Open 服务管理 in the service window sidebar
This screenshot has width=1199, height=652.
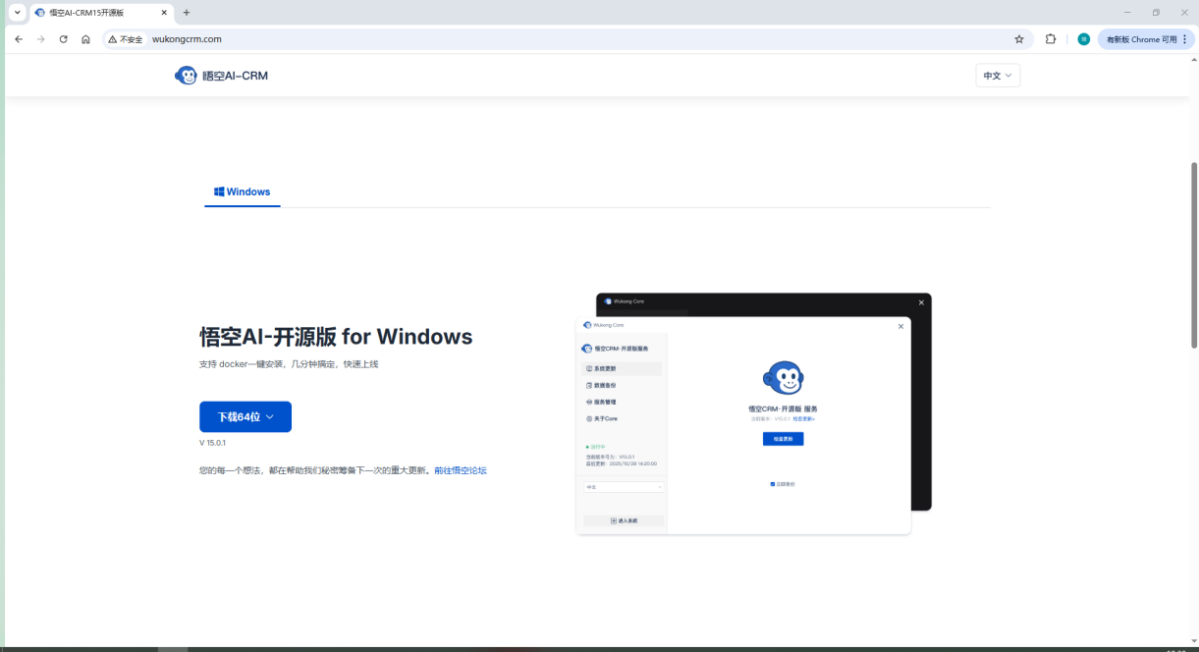pyautogui.click(x=606, y=402)
